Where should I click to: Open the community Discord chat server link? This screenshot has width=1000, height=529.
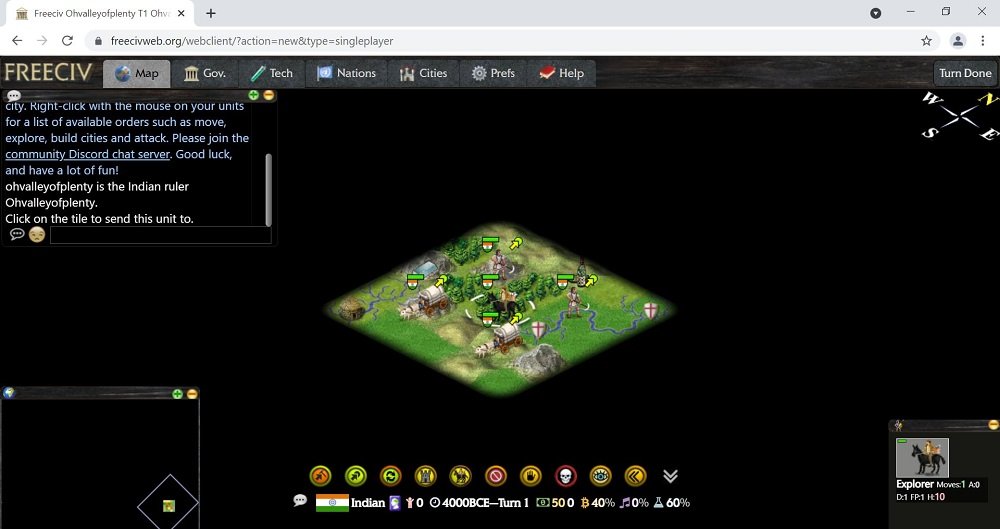tap(87, 154)
